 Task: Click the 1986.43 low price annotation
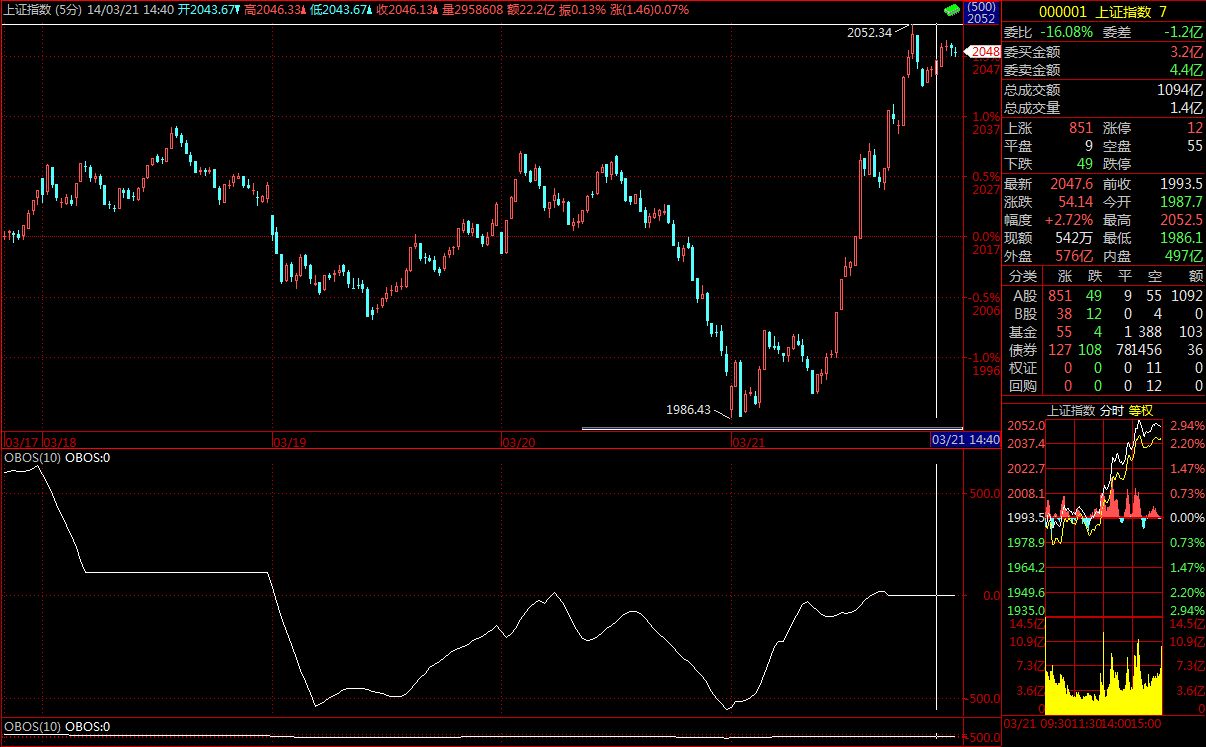click(688, 409)
